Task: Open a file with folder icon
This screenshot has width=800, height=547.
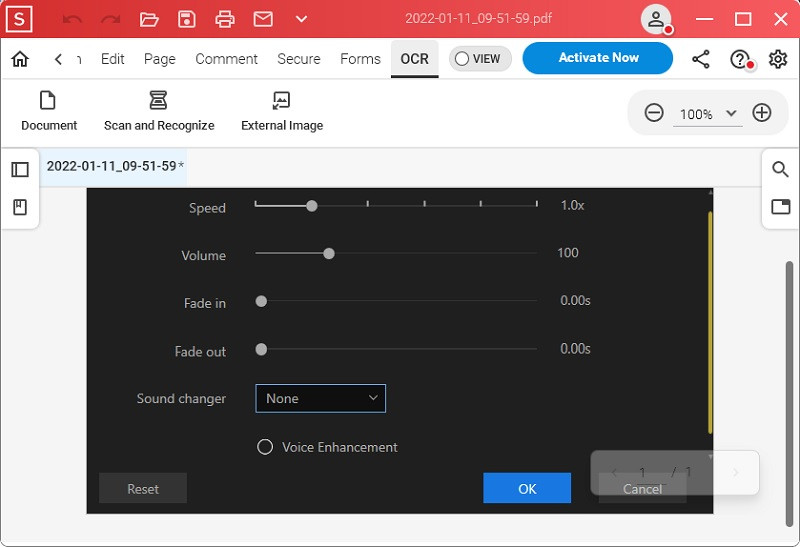Action: coord(149,19)
